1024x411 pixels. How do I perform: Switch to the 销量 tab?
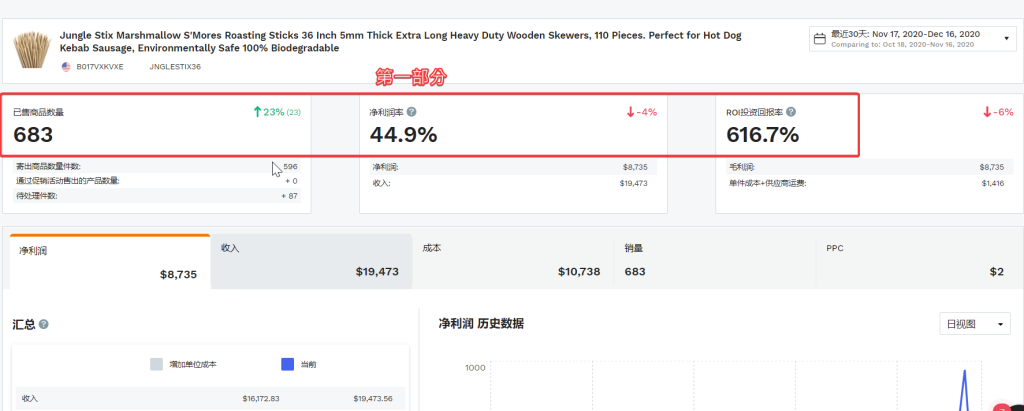(714, 262)
